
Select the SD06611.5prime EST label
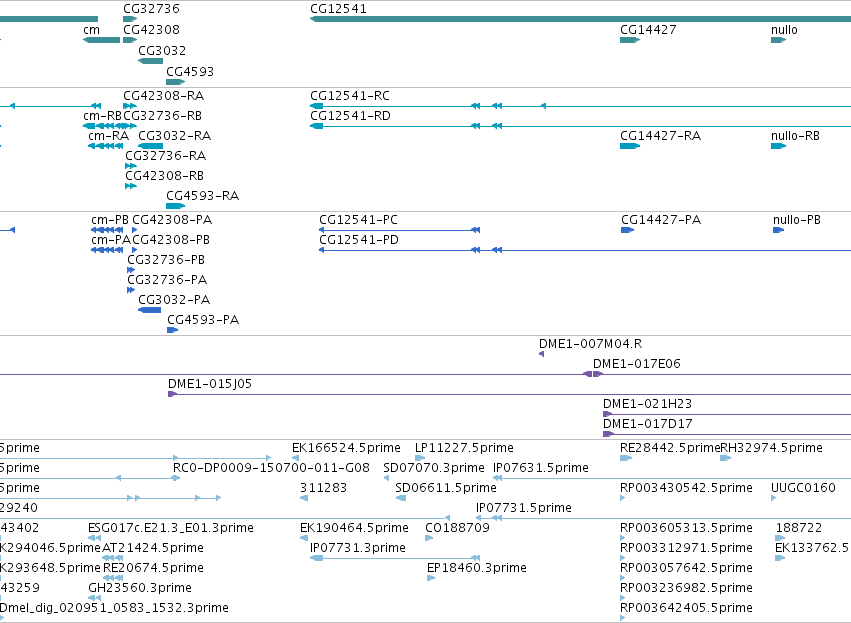pos(446,488)
